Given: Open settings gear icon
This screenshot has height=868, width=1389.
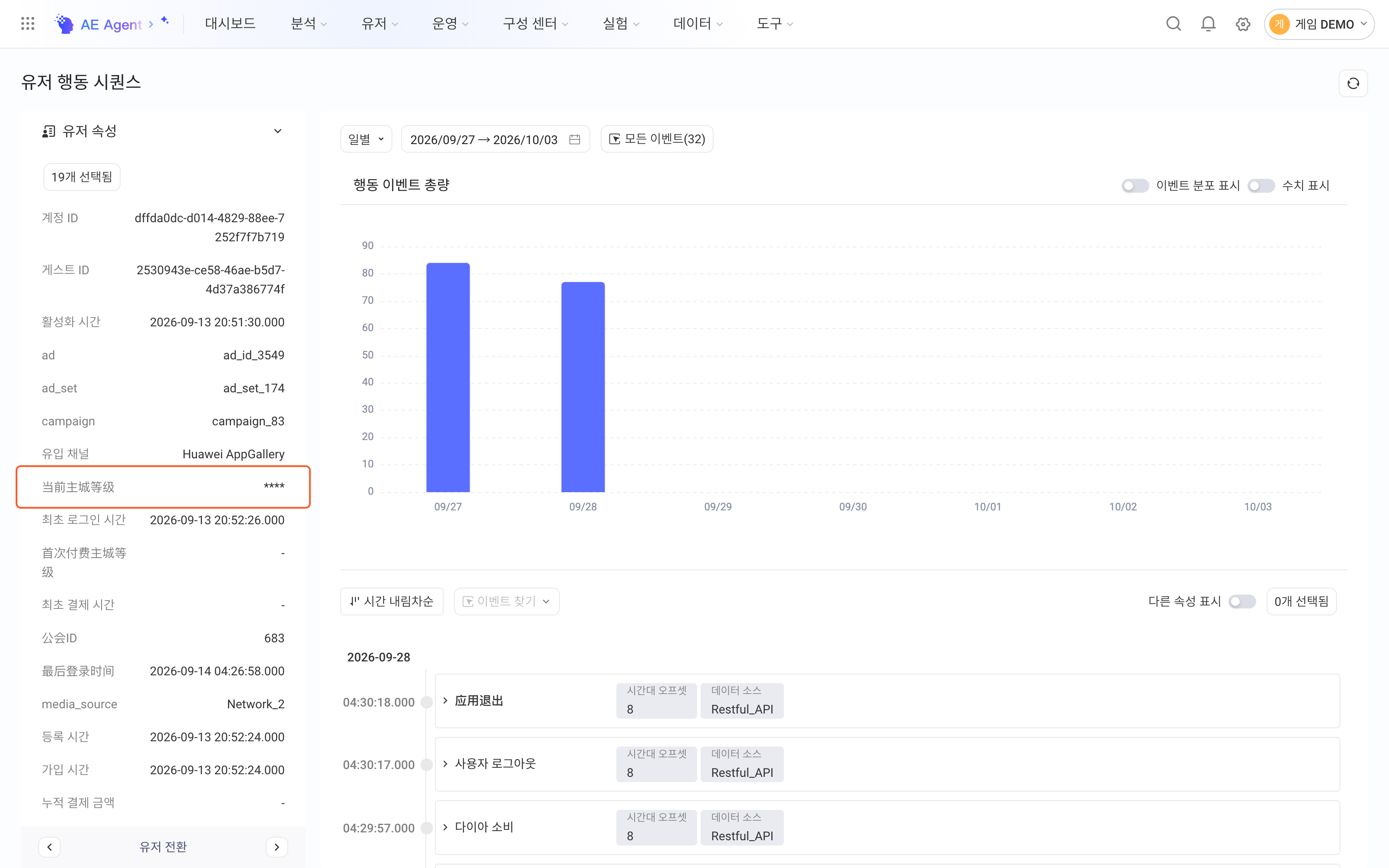Looking at the screenshot, I should (1243, 24).
